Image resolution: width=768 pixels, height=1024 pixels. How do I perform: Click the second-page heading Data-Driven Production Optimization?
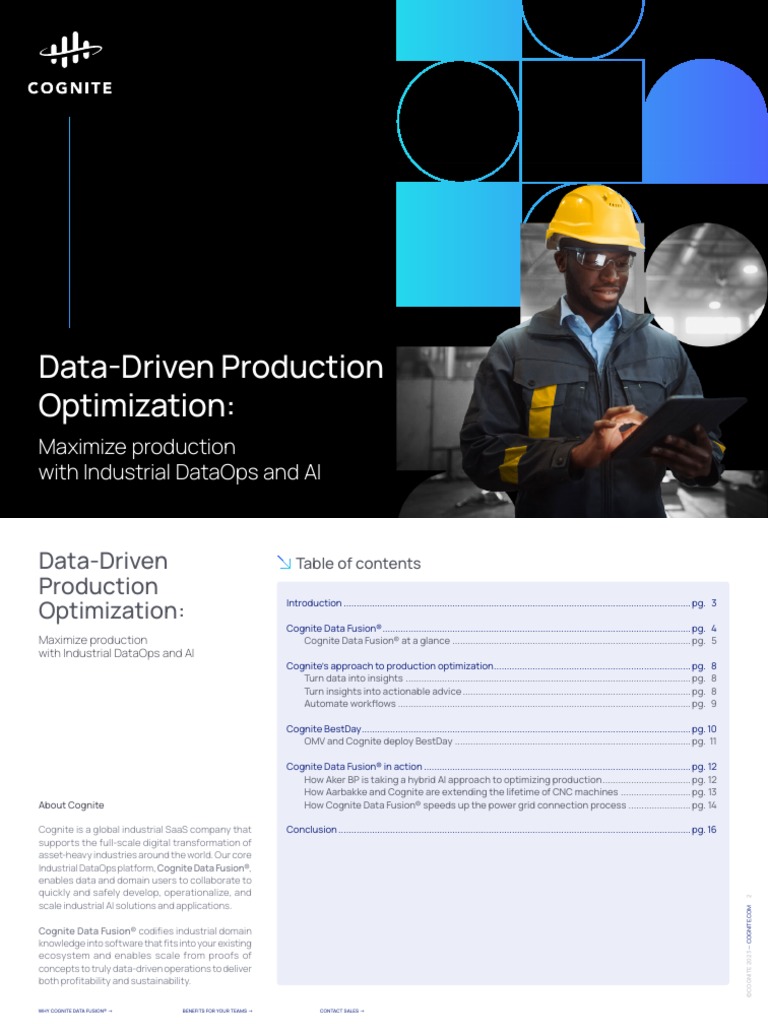111,586
